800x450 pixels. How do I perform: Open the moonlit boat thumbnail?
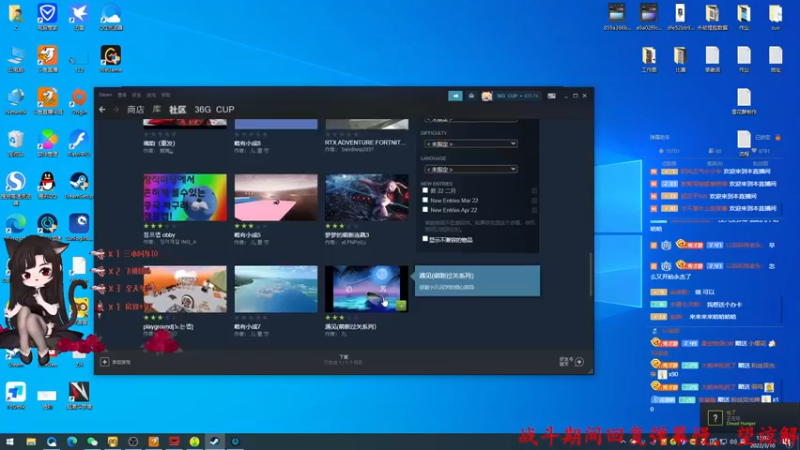[x=366, y=289]
